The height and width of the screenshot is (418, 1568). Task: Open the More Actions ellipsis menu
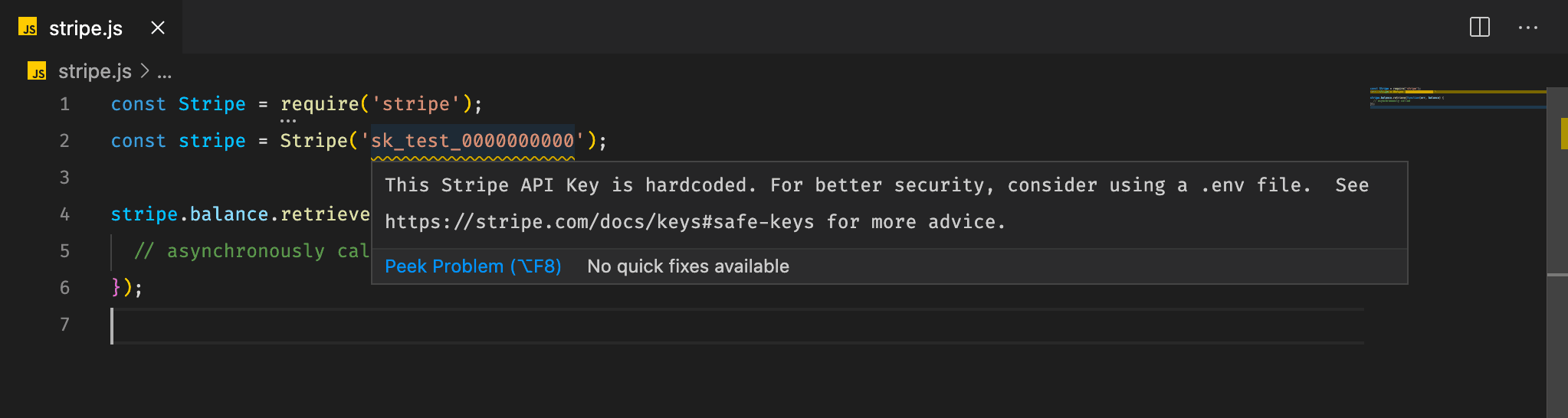coord(1528,28)
